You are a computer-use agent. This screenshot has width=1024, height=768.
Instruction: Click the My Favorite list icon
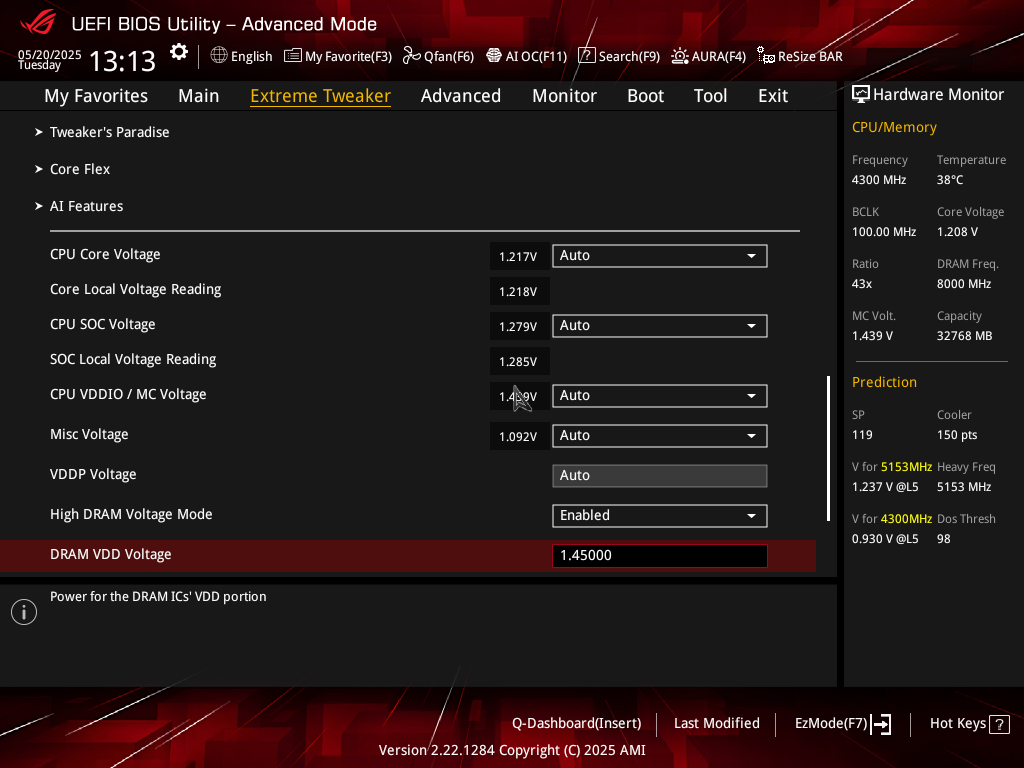(x=293, y=56)
